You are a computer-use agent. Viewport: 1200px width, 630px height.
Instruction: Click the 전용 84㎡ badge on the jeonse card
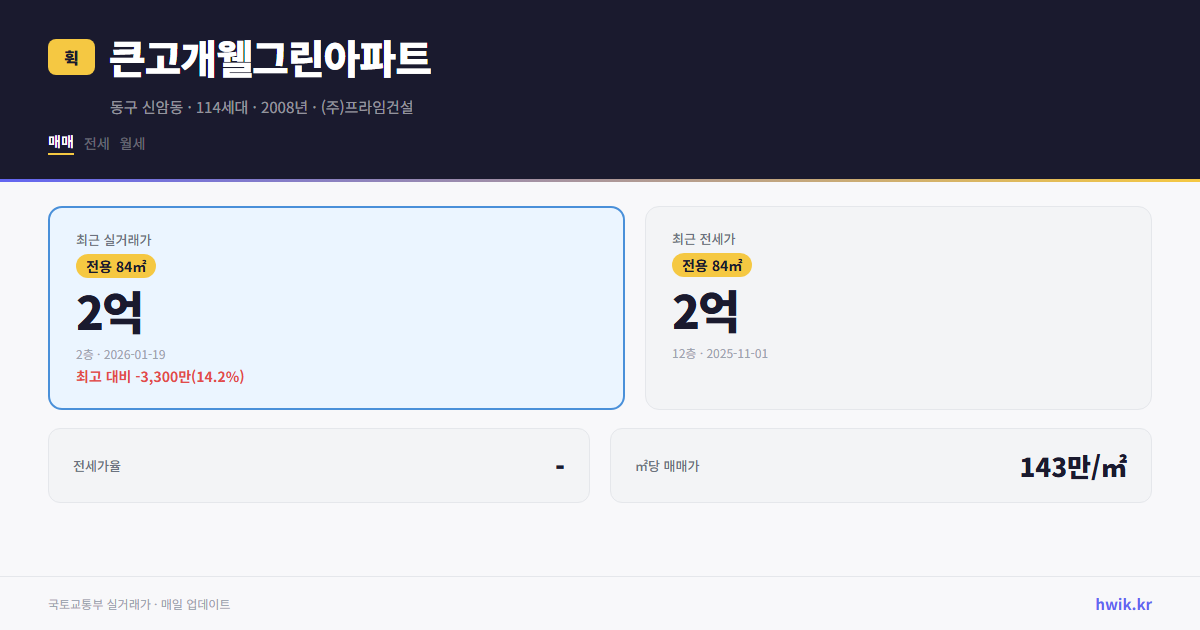click(713, 266)
